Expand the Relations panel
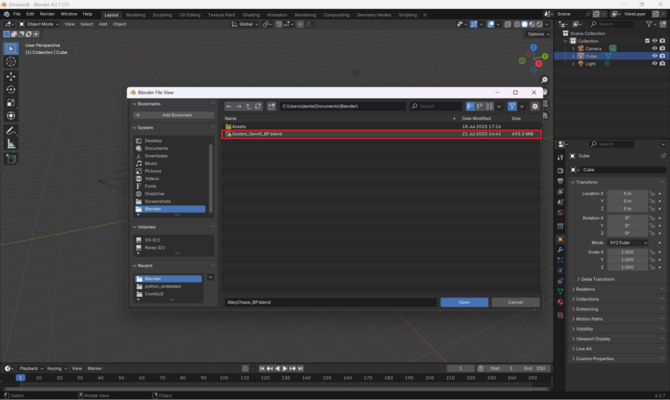Screen dimensions: 670x400 pyautogui.click(x=585, y=289)
